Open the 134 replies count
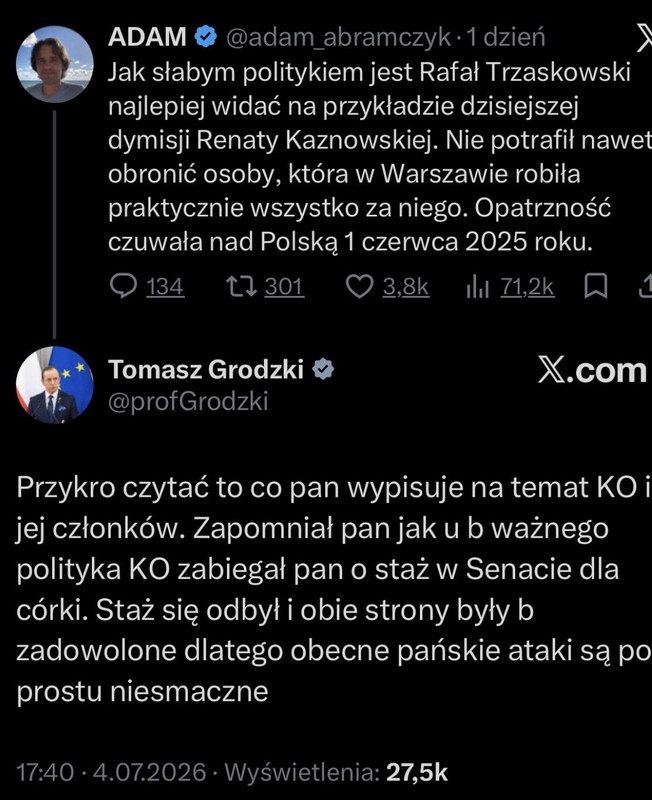652x800 pixels. click(165, 287)
